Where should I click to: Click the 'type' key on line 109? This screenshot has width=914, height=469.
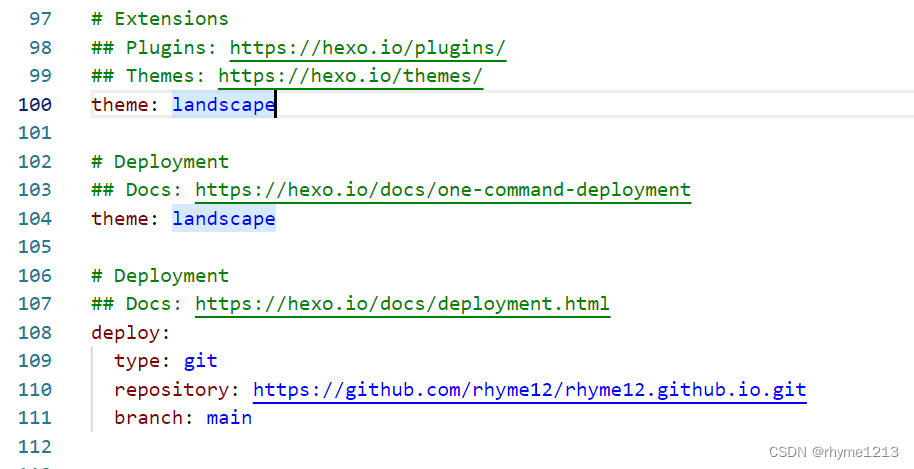point(137,362)
